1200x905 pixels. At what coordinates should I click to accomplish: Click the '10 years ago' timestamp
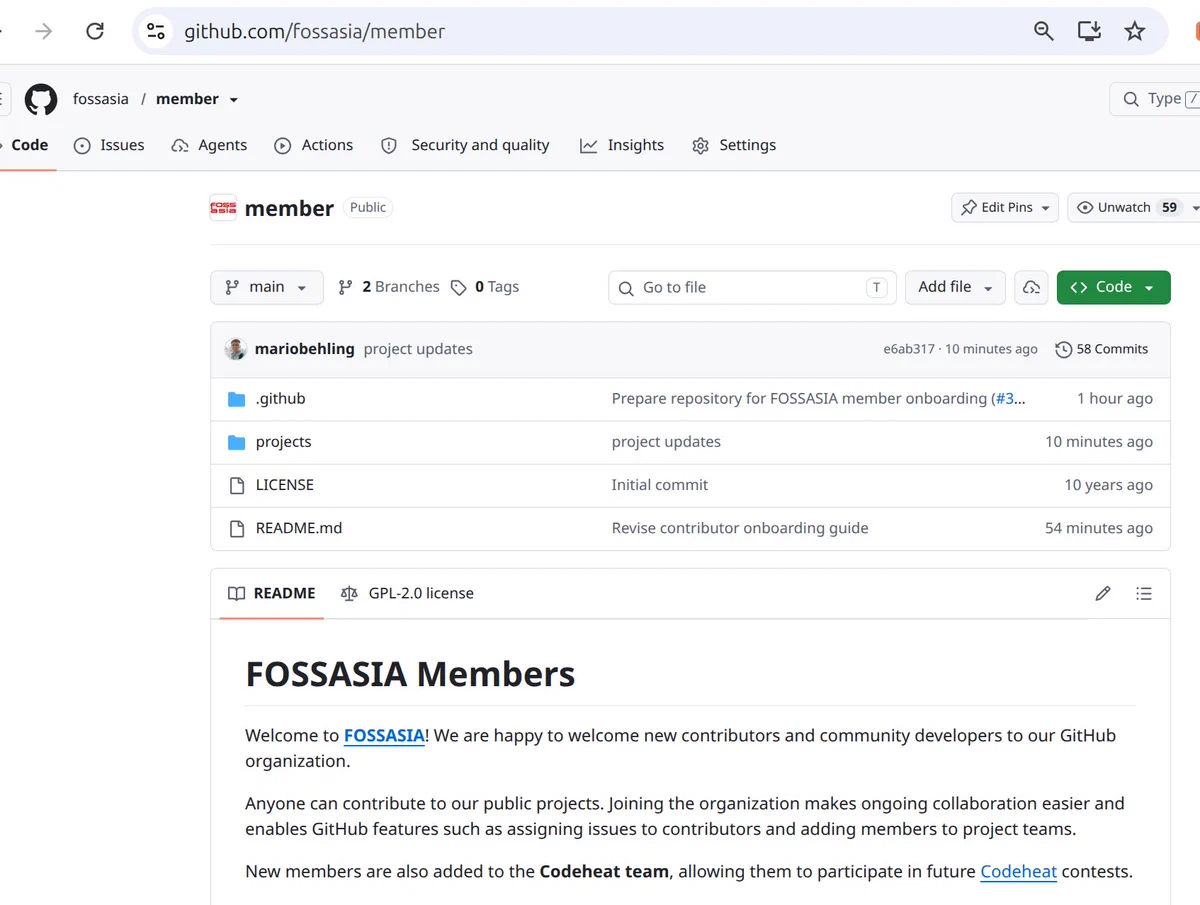click(1108, 485)
